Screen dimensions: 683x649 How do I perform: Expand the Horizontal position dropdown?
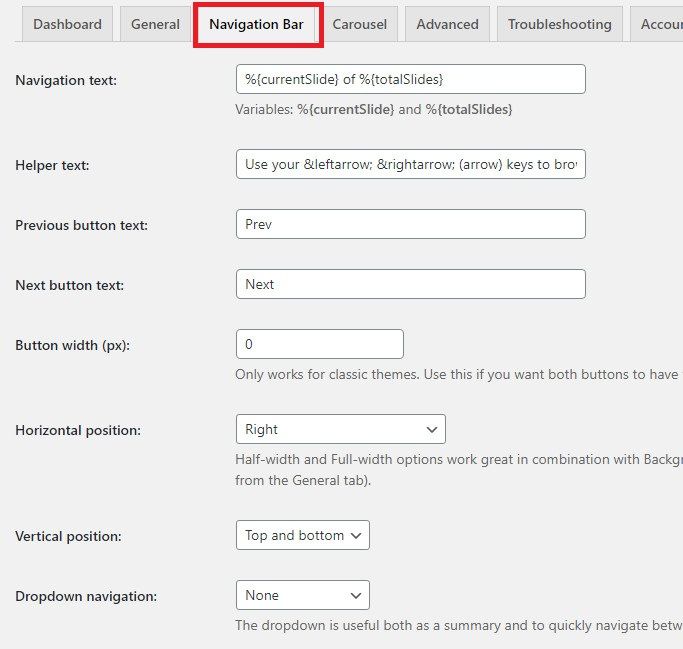pos(340,429)
